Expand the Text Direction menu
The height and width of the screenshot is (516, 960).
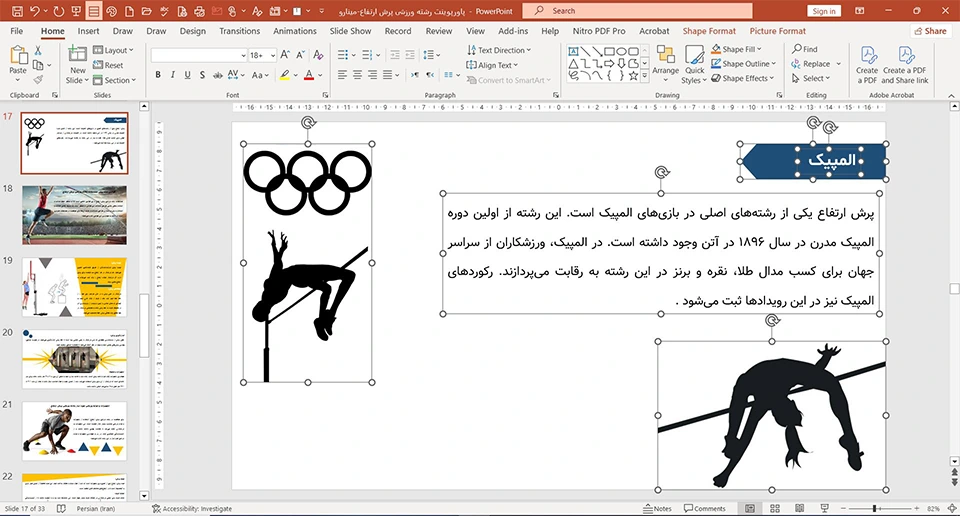point(499,50)
